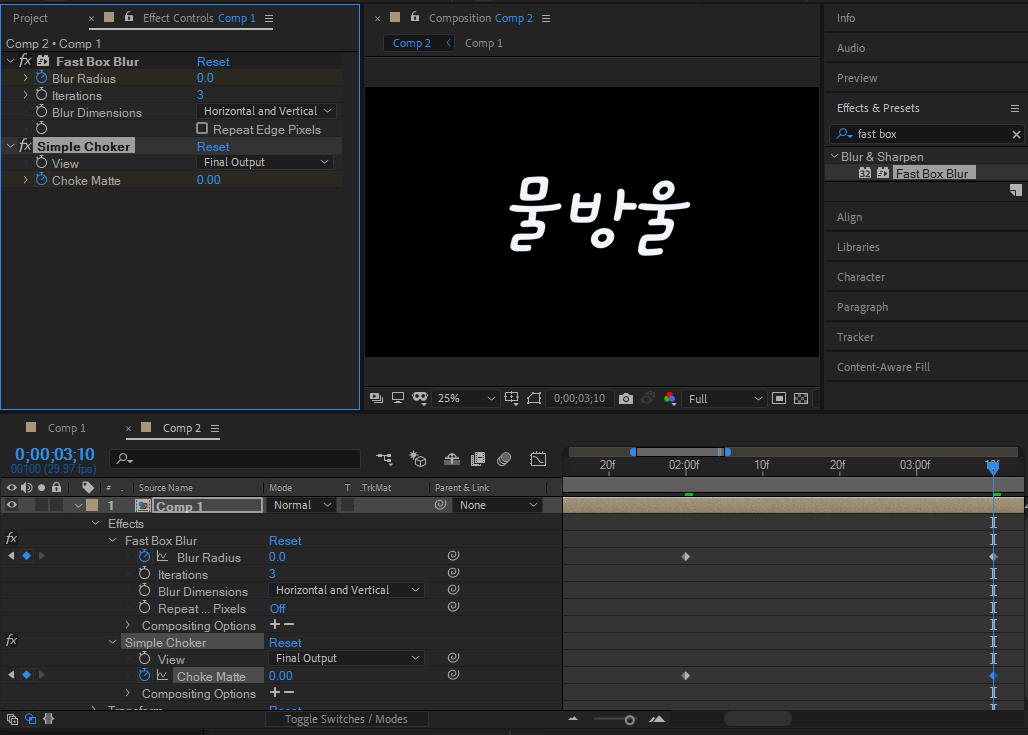1028x735 pixels.
Task: Toggle Repeat Pixels Off value in timeline
Action: coord(277,608)
